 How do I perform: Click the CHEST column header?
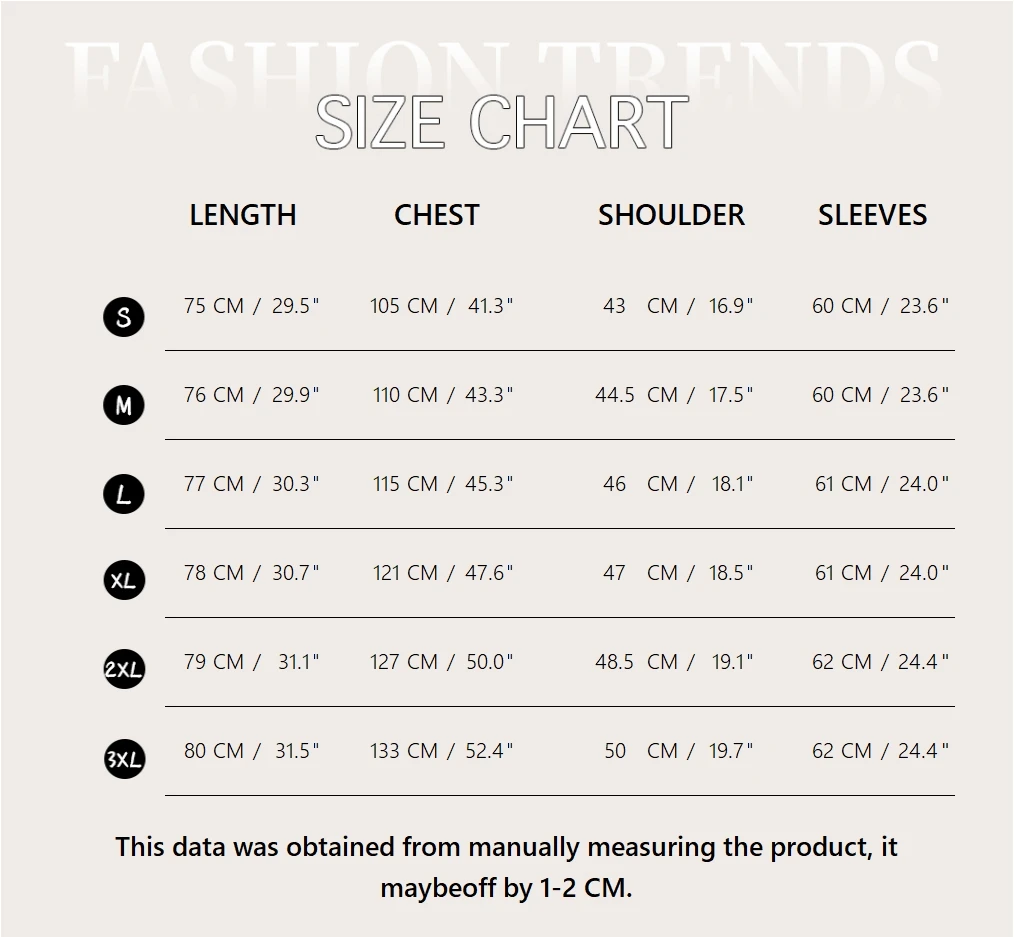pyautogui.click(x=437, y=215)
